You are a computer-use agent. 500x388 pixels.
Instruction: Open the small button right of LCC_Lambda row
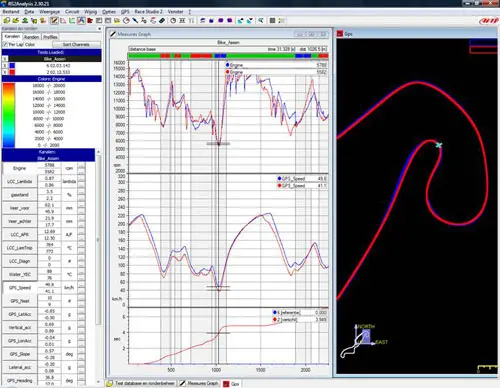coord(81,182)
